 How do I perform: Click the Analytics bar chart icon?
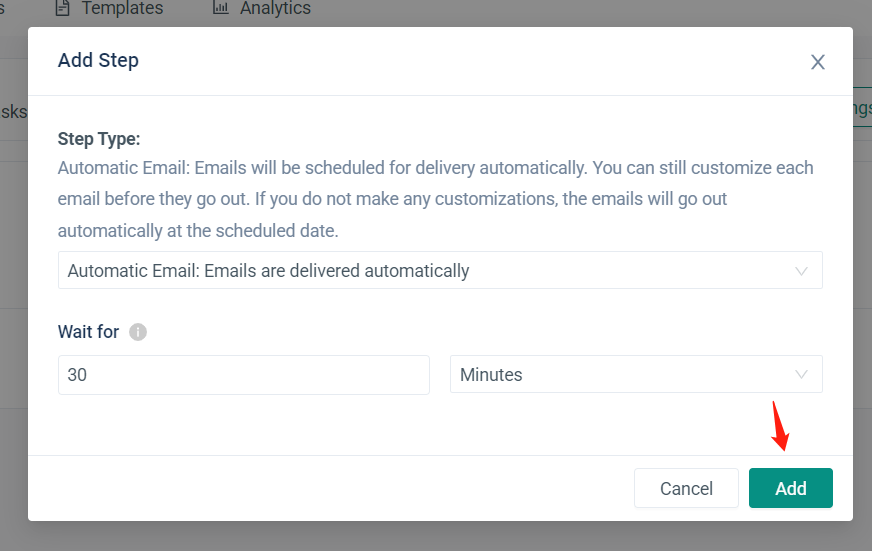[x=221, y=8]
